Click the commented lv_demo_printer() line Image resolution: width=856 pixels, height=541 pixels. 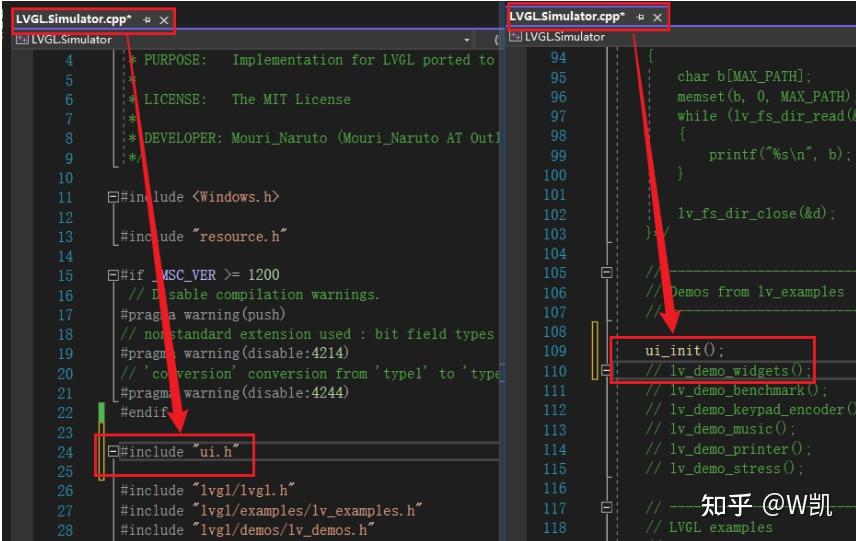(x=728, y=449)
